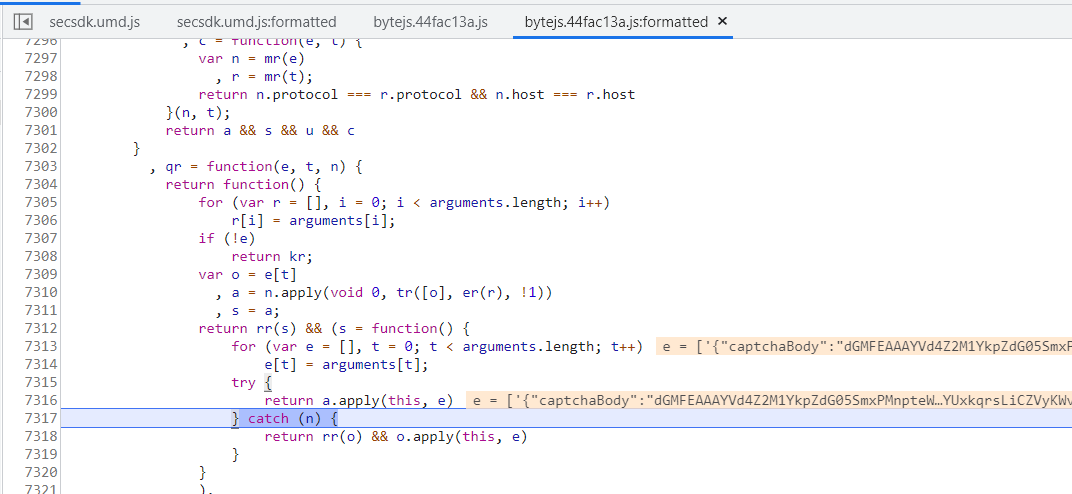Set breakpoint on line number 7297
The height and width of the screenshot is (494, 1072).
point(40,58)
